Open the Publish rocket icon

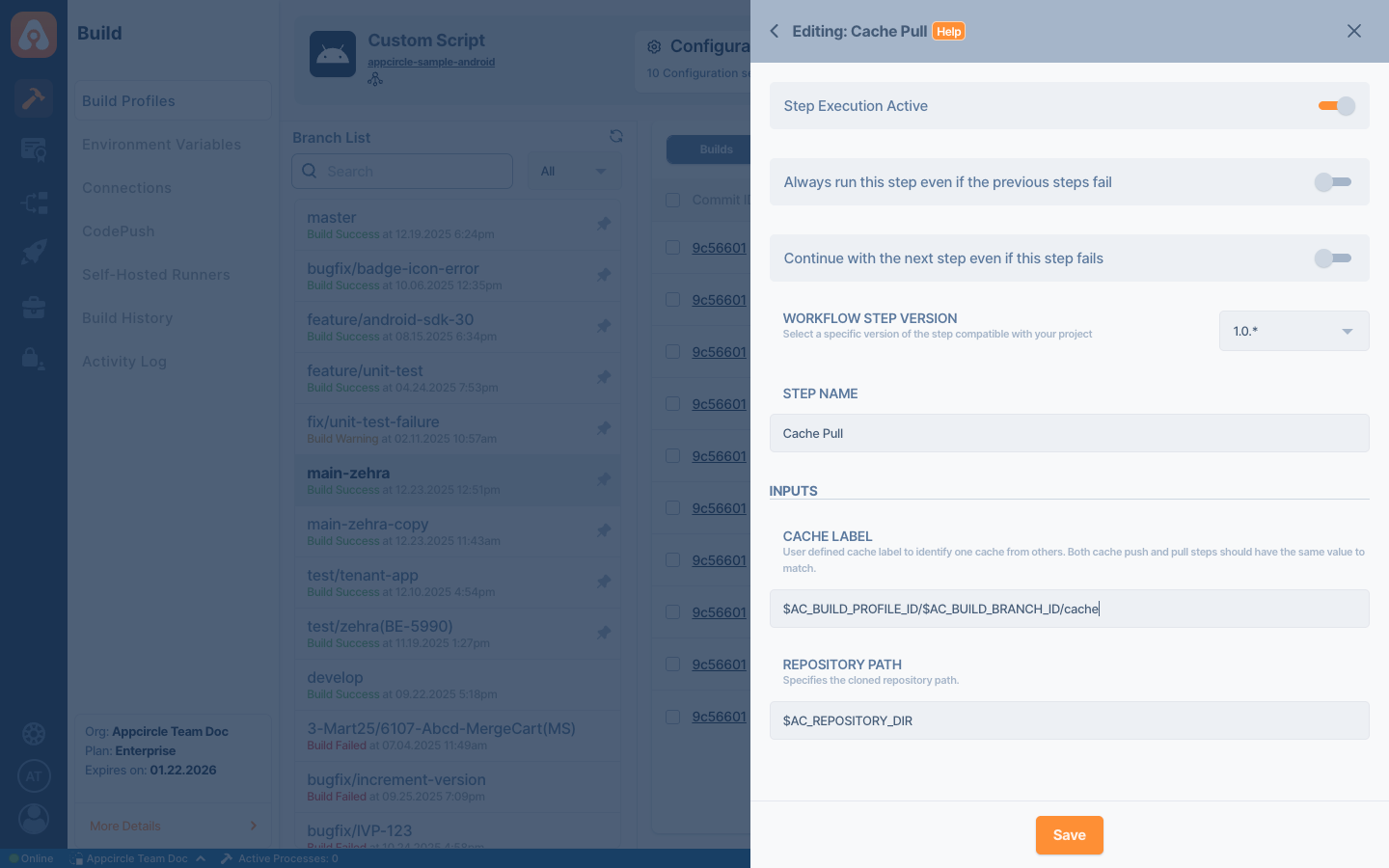[x=34, y=252]
